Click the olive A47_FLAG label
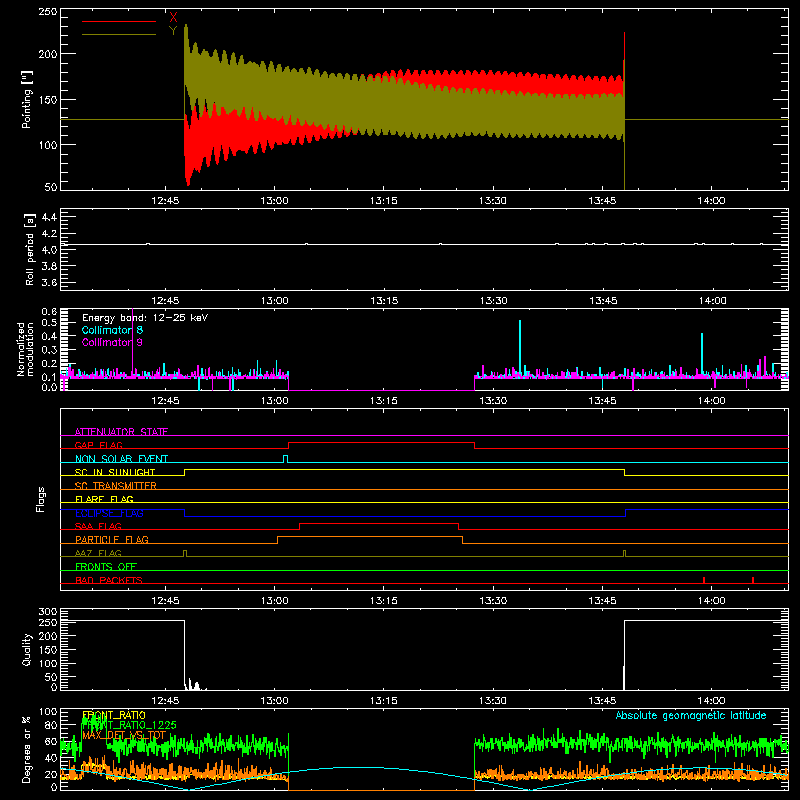Screen dimensions: 800x800 coord(98,553)
